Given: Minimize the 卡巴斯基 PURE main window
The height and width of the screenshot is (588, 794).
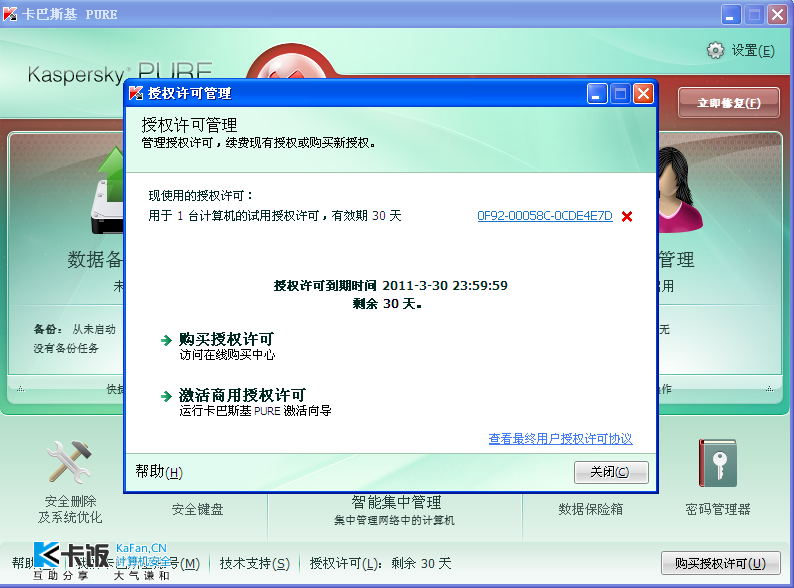Looking at the screenshot, I should pyautogui.click(x=731, y=15).
